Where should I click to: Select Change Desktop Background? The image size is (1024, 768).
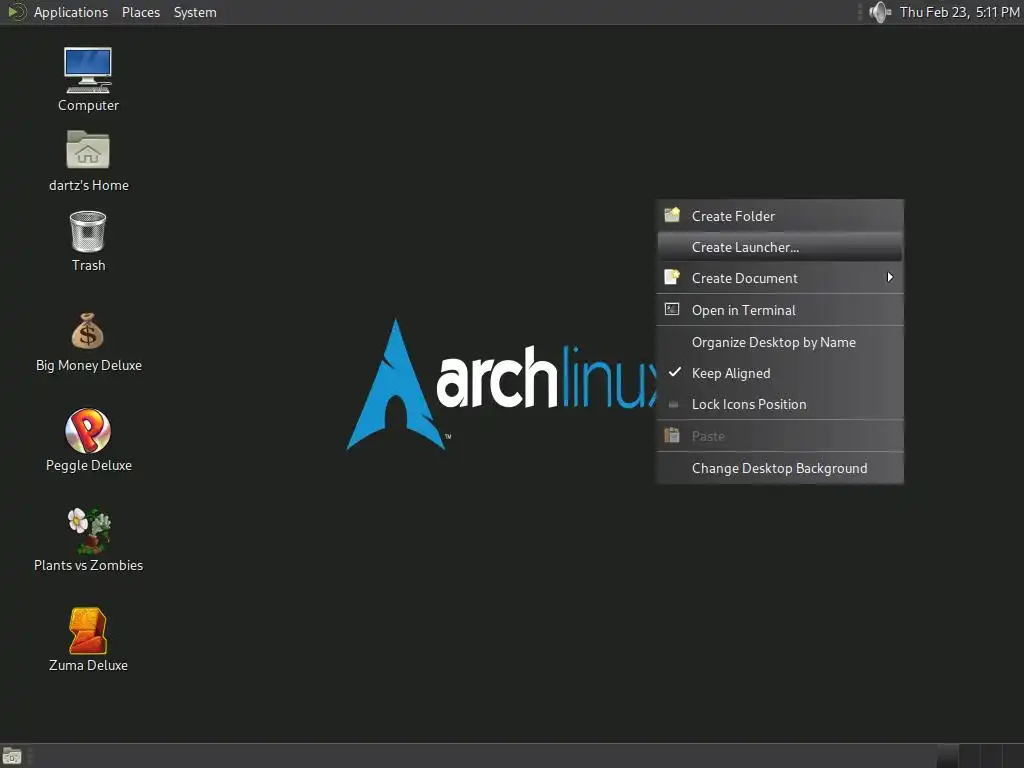(x=780, y=468)
